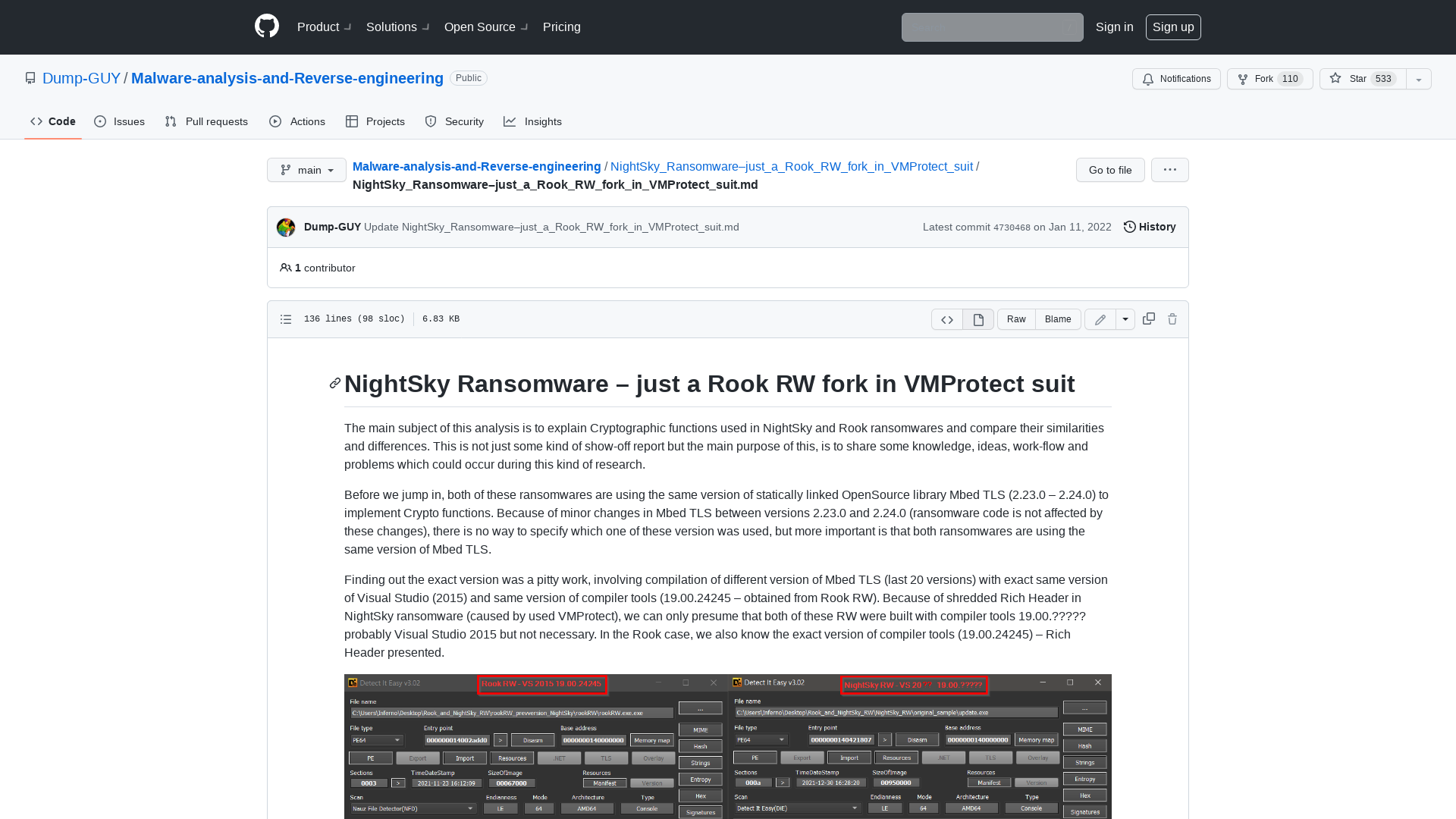
Task: Open the star lists dropdown arrow
Action: pyautogui.click(x=1419, y=79)
